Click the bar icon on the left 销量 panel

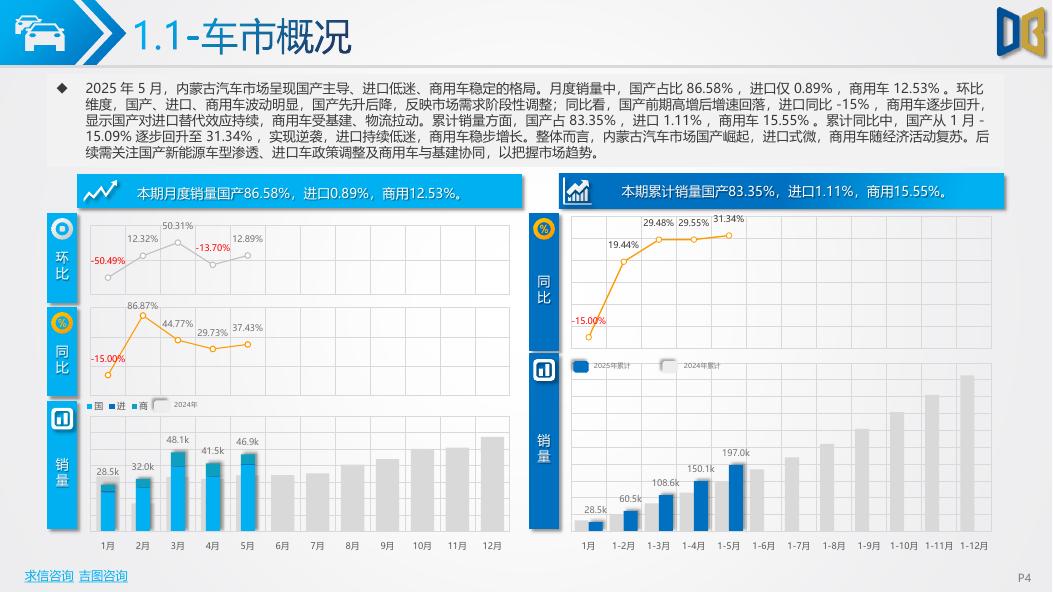pos(62,419)
